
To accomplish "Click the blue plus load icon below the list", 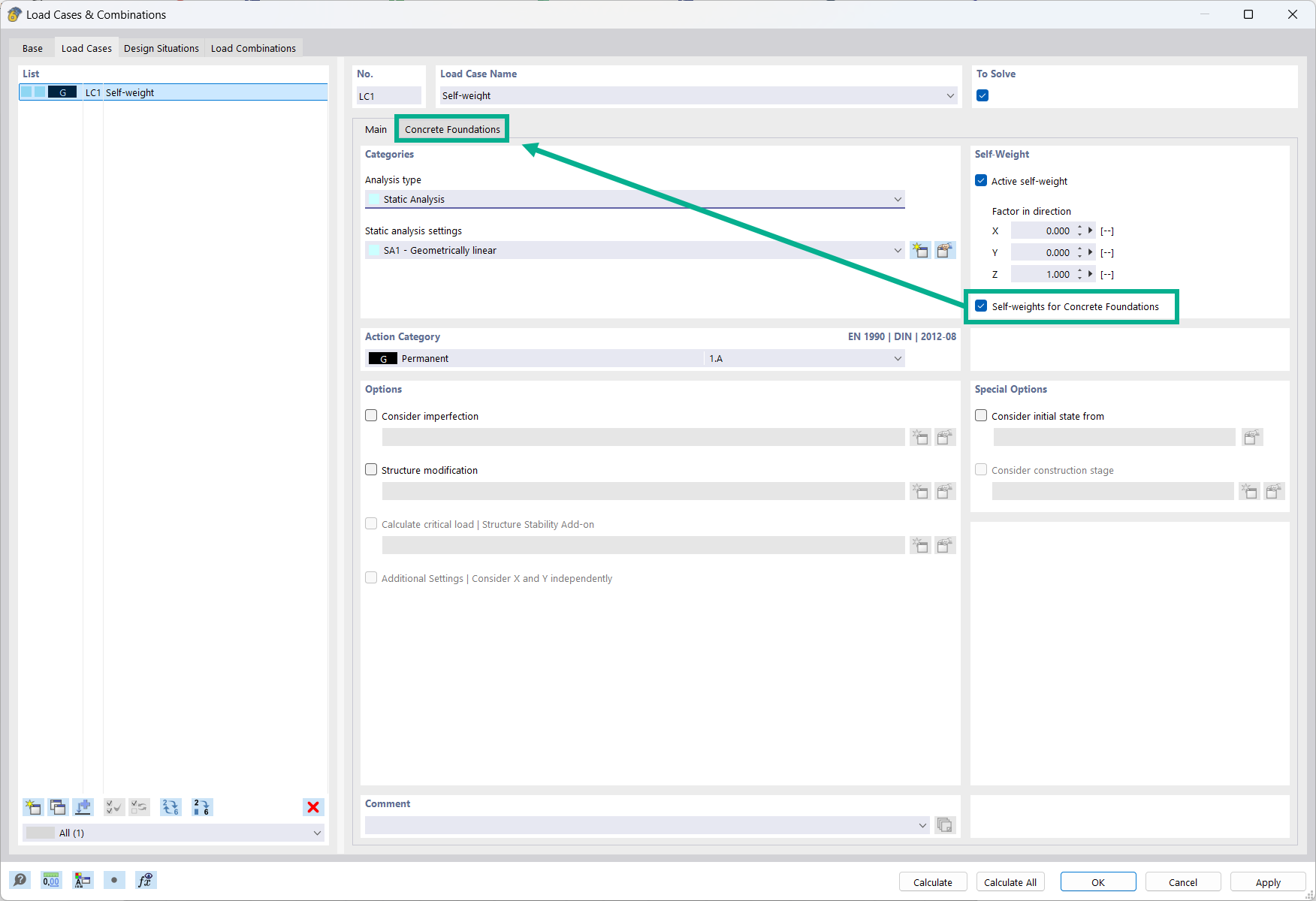I will click(83, 807).
